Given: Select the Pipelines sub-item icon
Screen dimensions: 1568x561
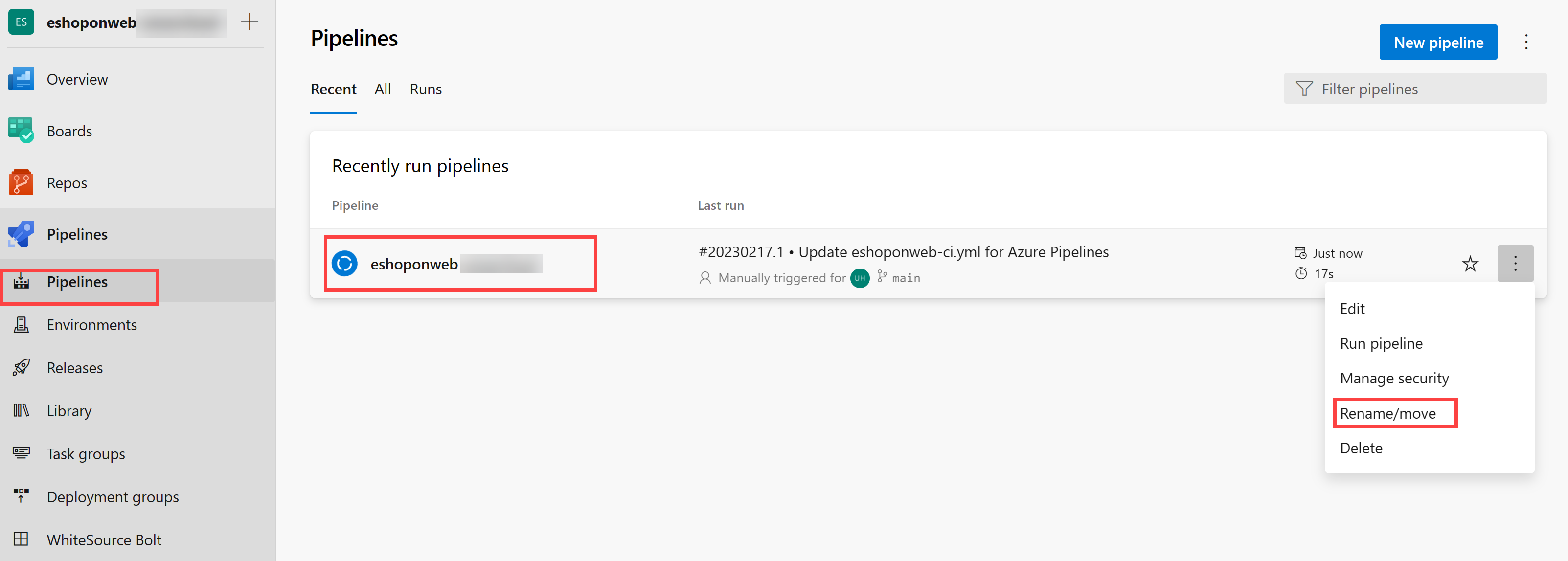Looking at the screenshot, I should pyautogui.click(x=22, y=282).
